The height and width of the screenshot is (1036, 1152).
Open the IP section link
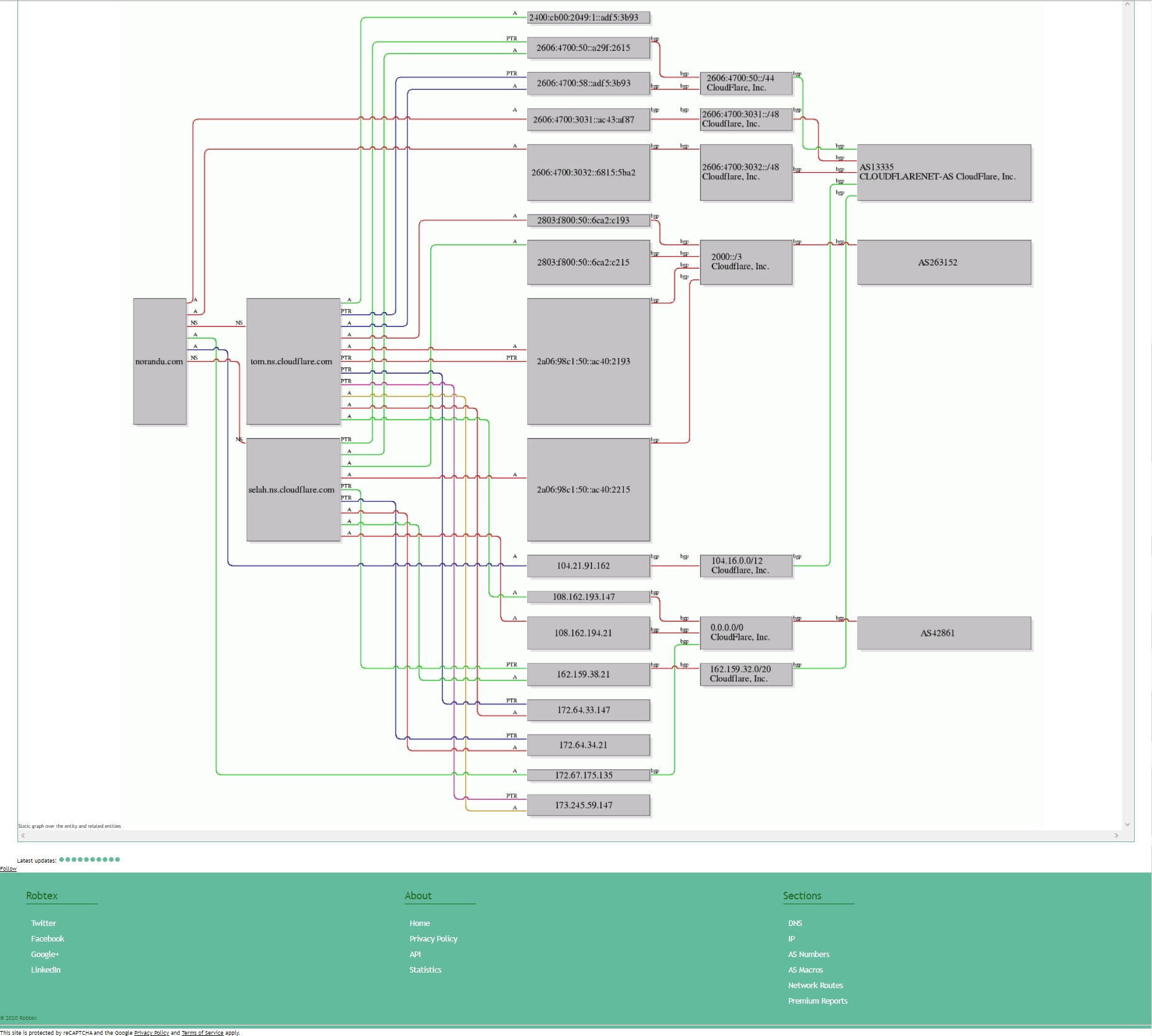tap(791, 939)
